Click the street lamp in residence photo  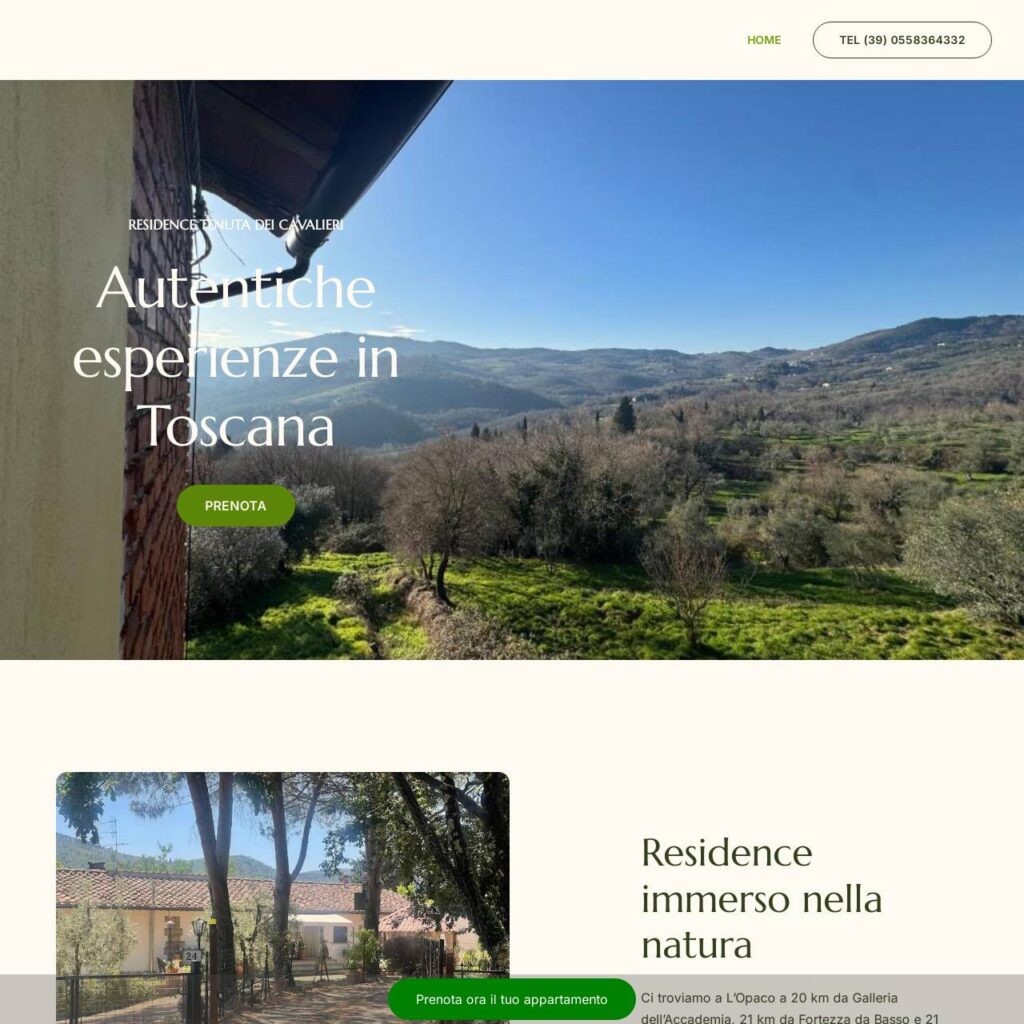199,927
